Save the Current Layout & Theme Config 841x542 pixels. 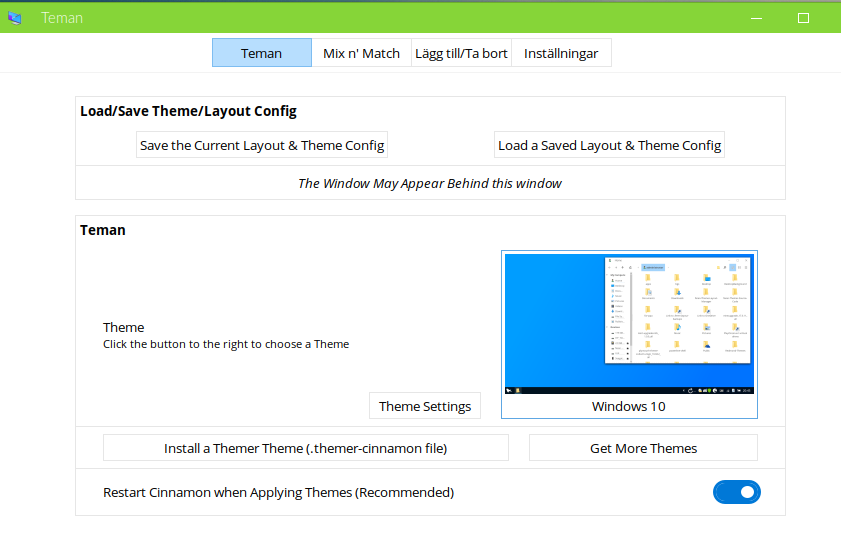(262, 145)
